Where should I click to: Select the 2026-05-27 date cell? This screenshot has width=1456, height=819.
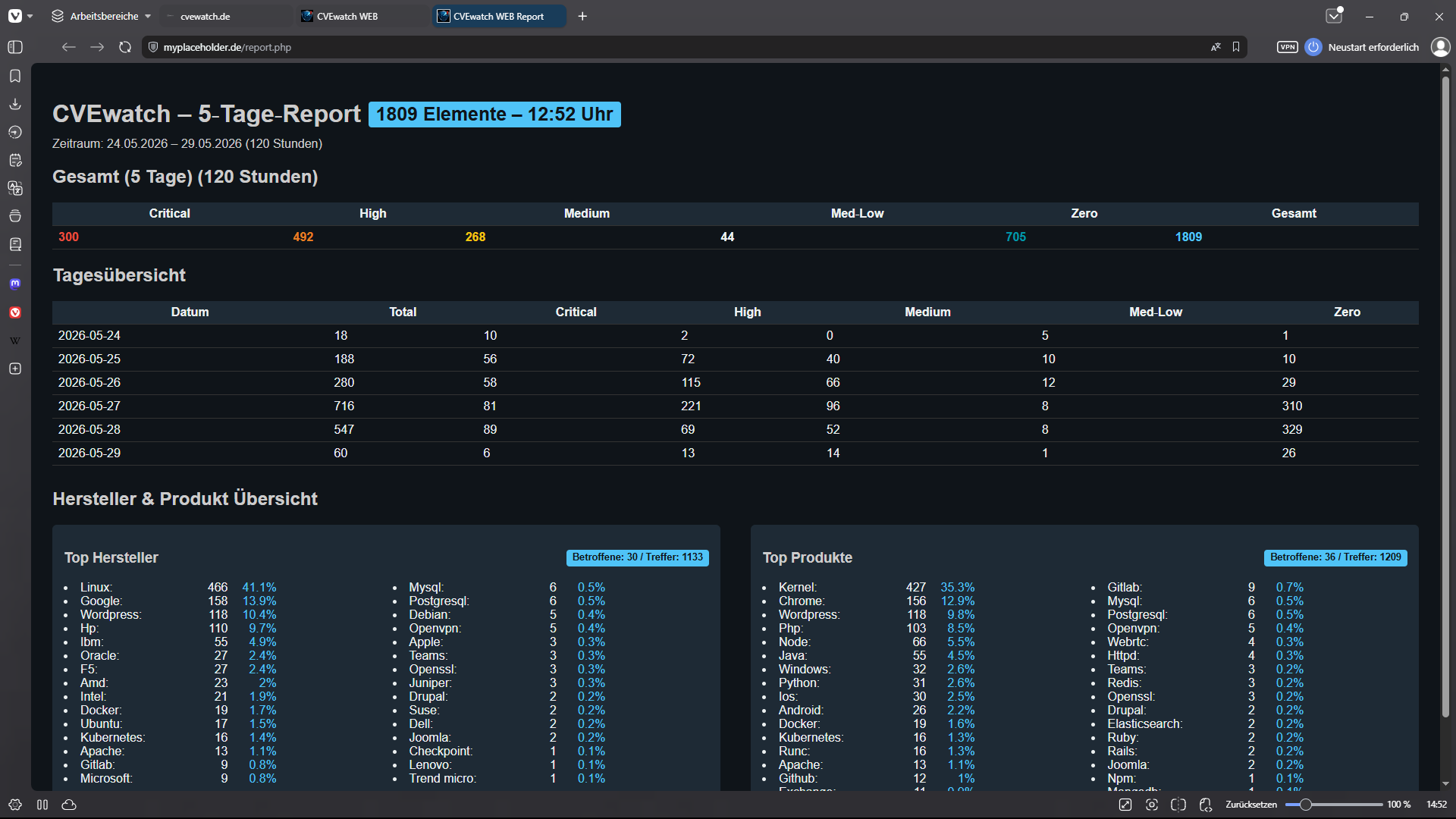point(89,406)
